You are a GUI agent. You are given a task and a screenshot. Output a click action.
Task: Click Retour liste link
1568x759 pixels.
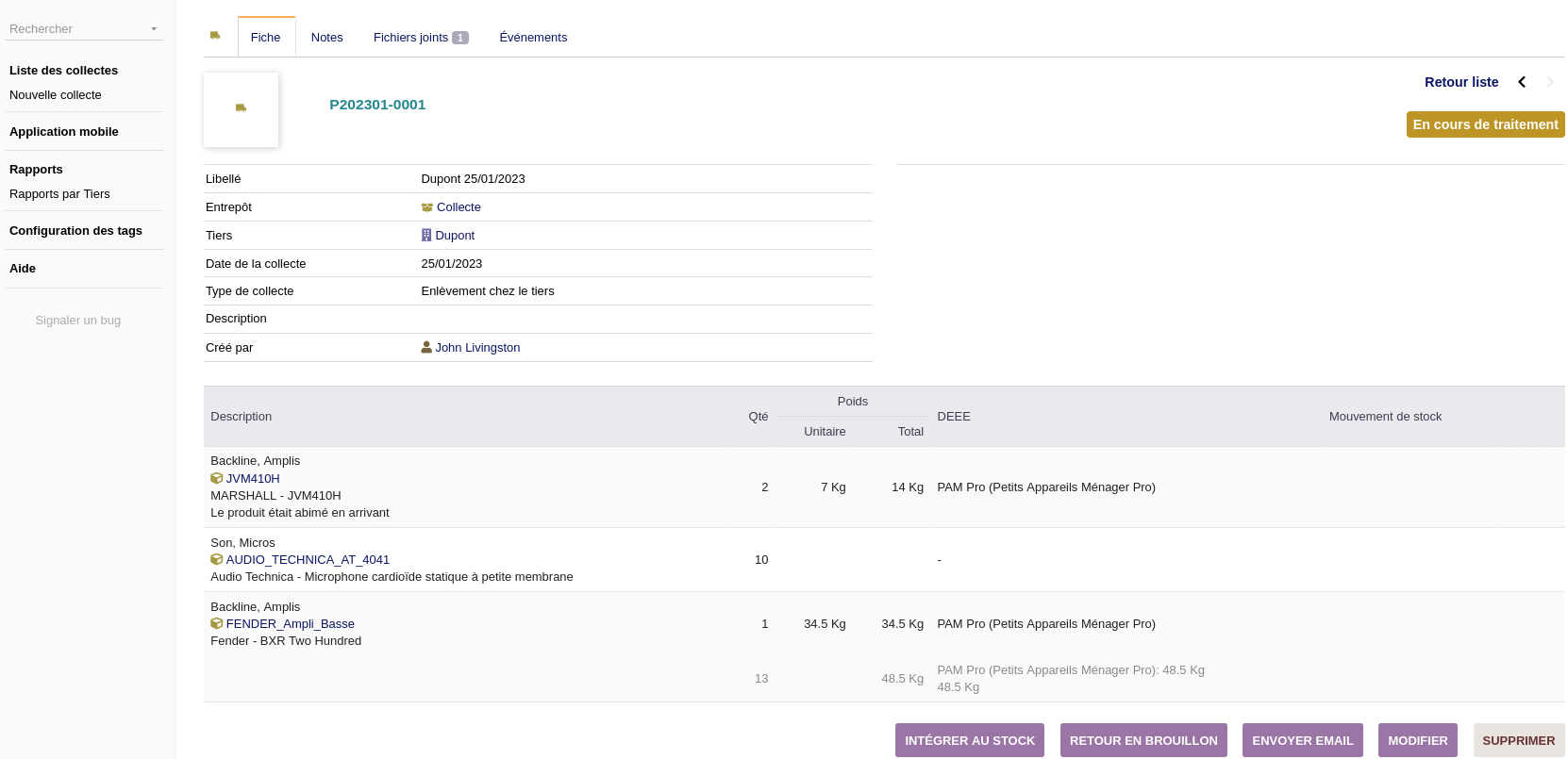coord(1461,82)
